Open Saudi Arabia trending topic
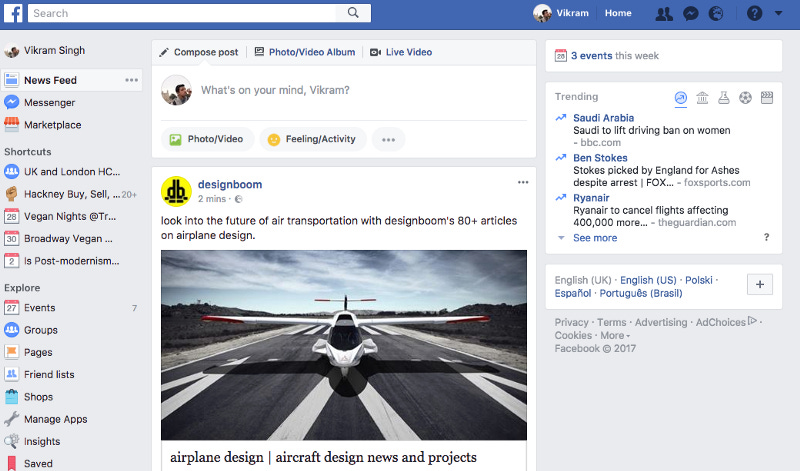Screen dimensions: 800x471 coord(604,118)
